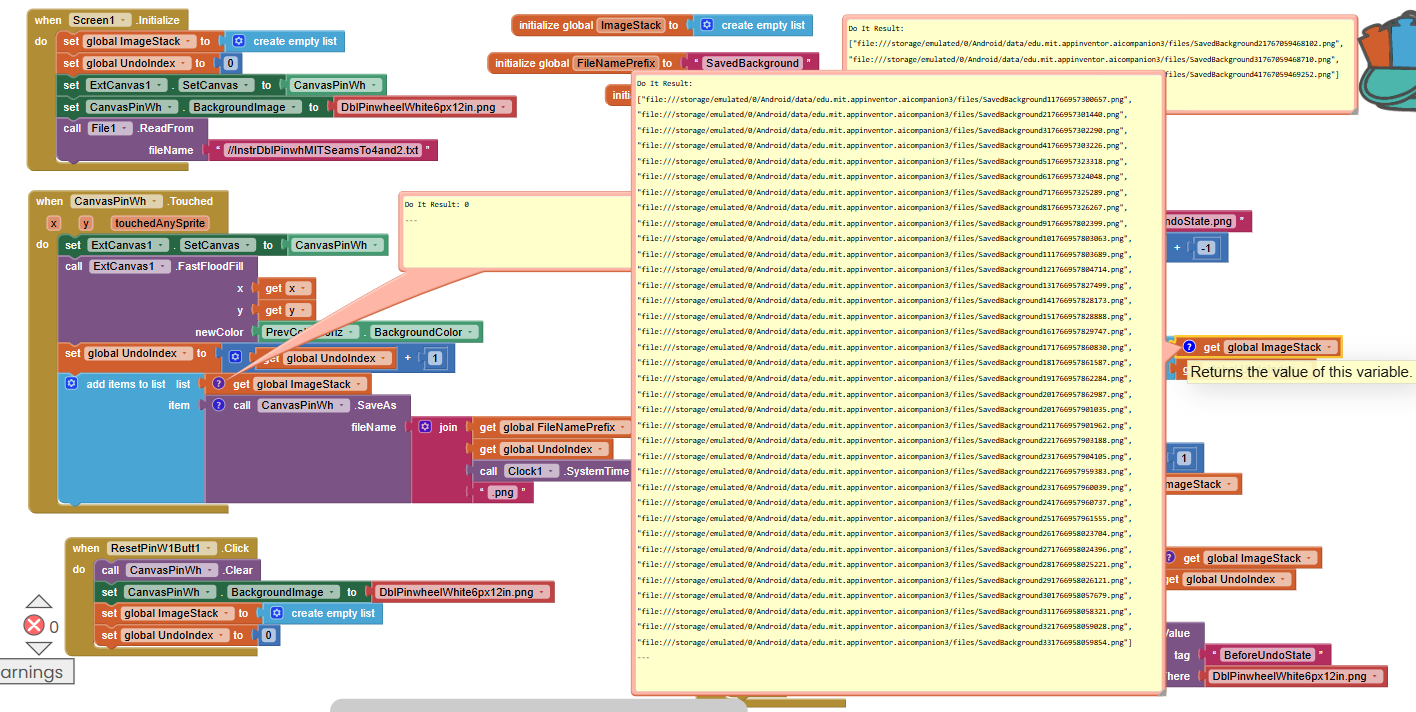Click the gear on 'create empty list' in Screen1.Initialize
Viewport: 1416px width, 712px height.
[238, 41]
